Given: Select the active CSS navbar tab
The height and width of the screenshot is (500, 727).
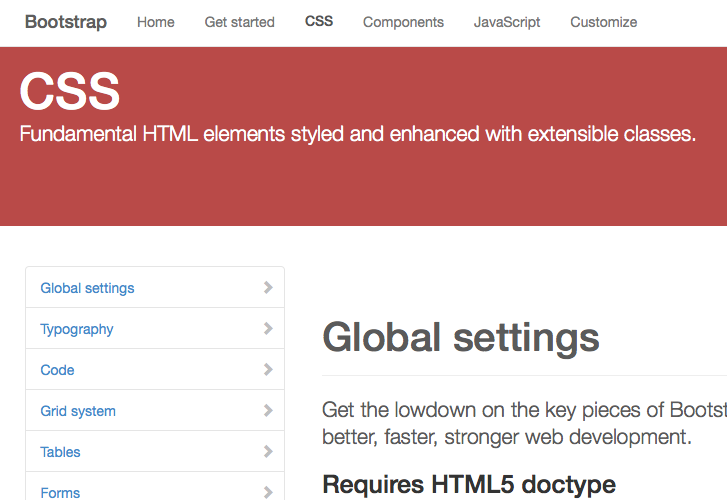Looking at the screenshot, I should pyautogui.click(x=319, y=22).
